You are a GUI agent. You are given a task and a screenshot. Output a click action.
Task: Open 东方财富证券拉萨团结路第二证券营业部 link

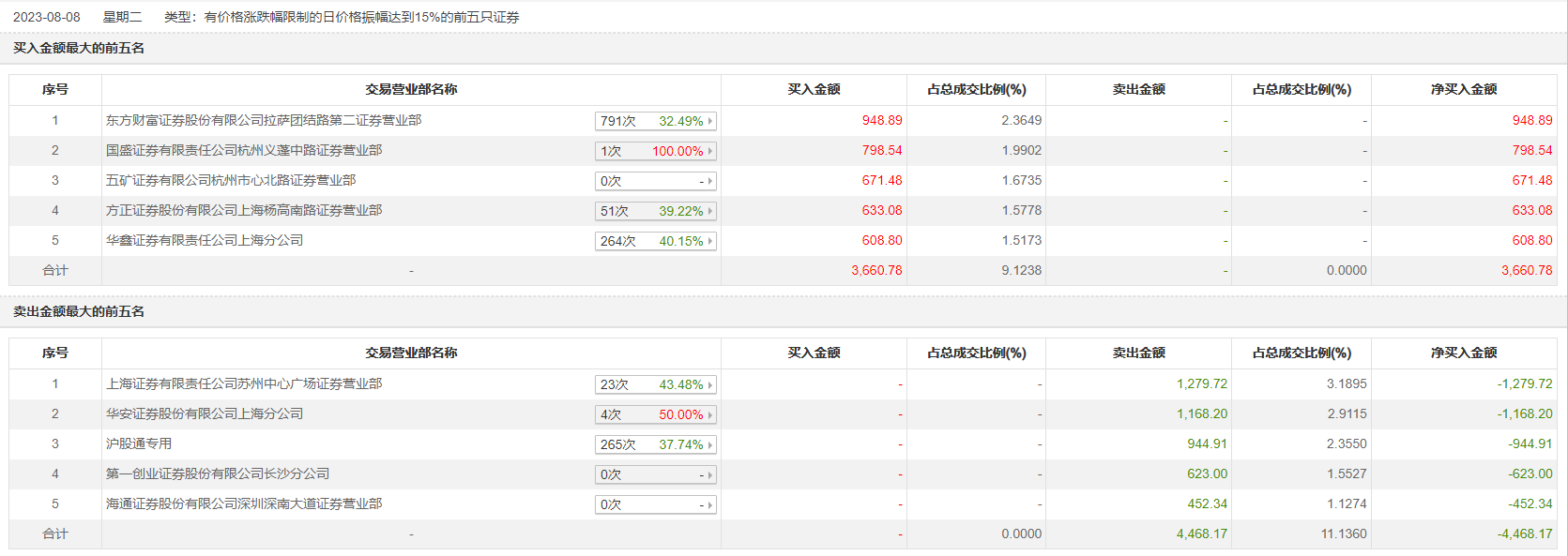pyautogui.click(x=264, y=120)
